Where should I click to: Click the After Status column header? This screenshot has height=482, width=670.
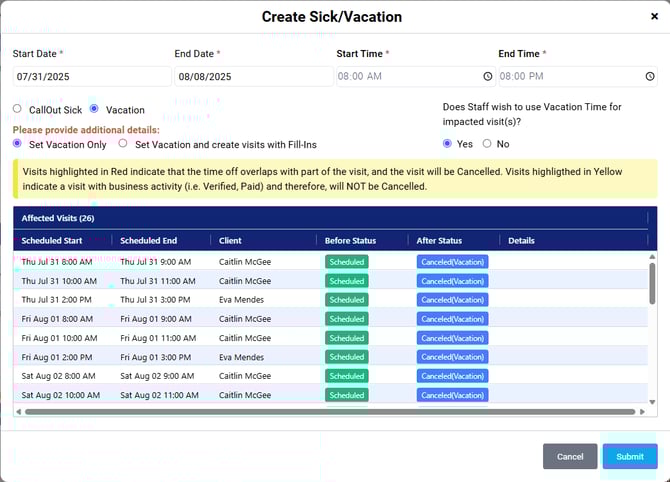pos(439,241)
